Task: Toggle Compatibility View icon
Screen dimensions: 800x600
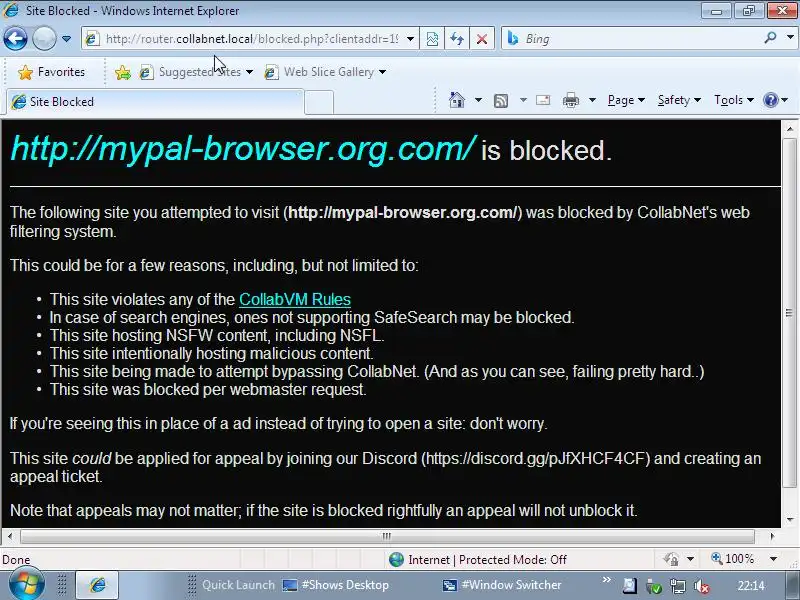Action: (x=432, y=39)
